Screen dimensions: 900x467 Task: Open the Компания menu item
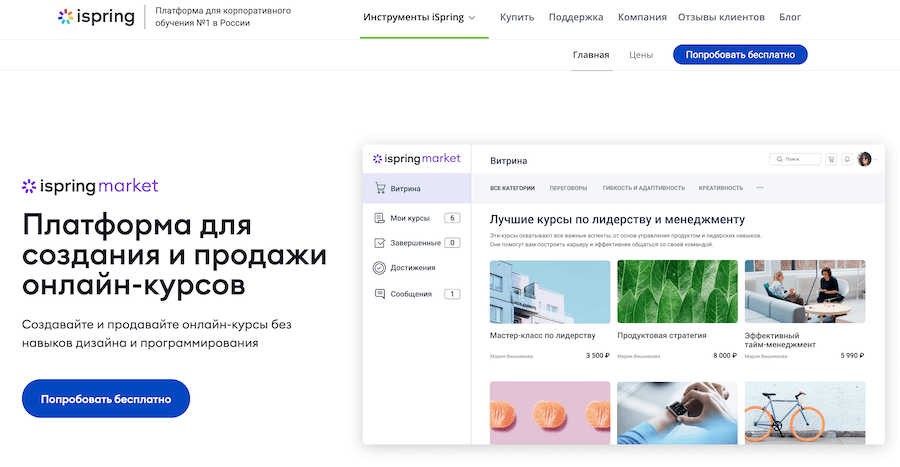tap(642, 17)
